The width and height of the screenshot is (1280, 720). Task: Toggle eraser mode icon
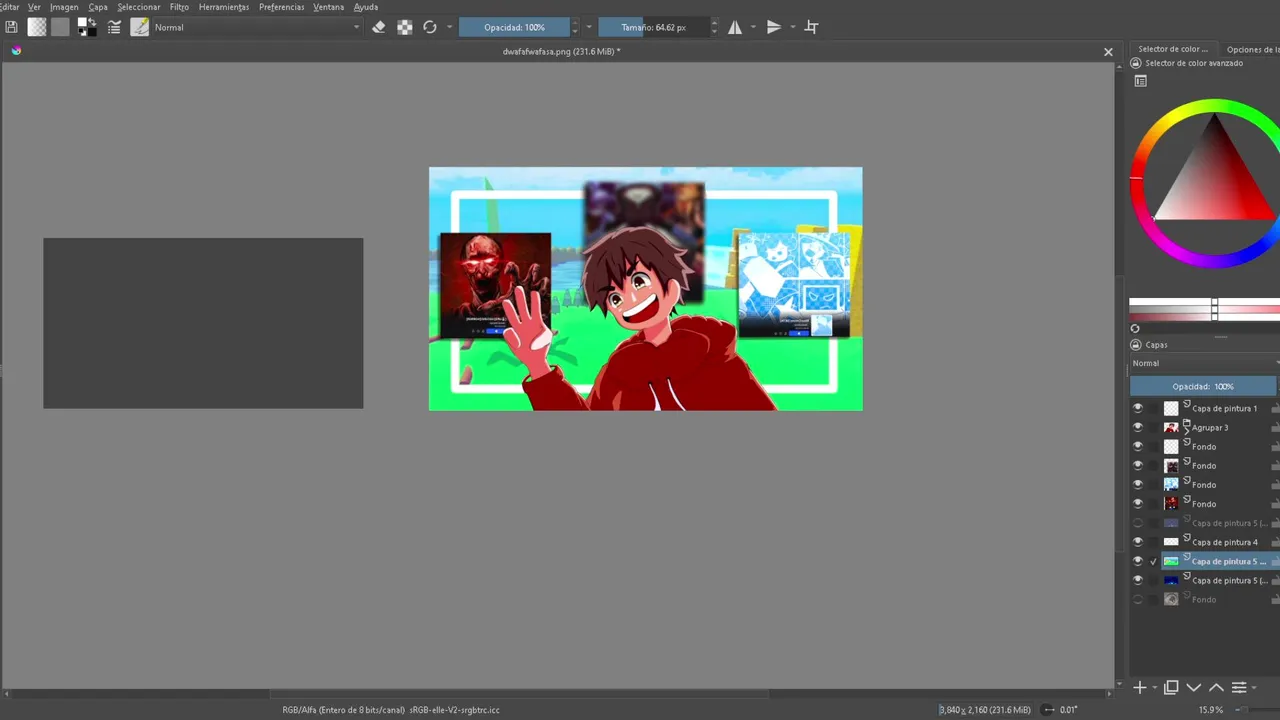pos(379,27)
